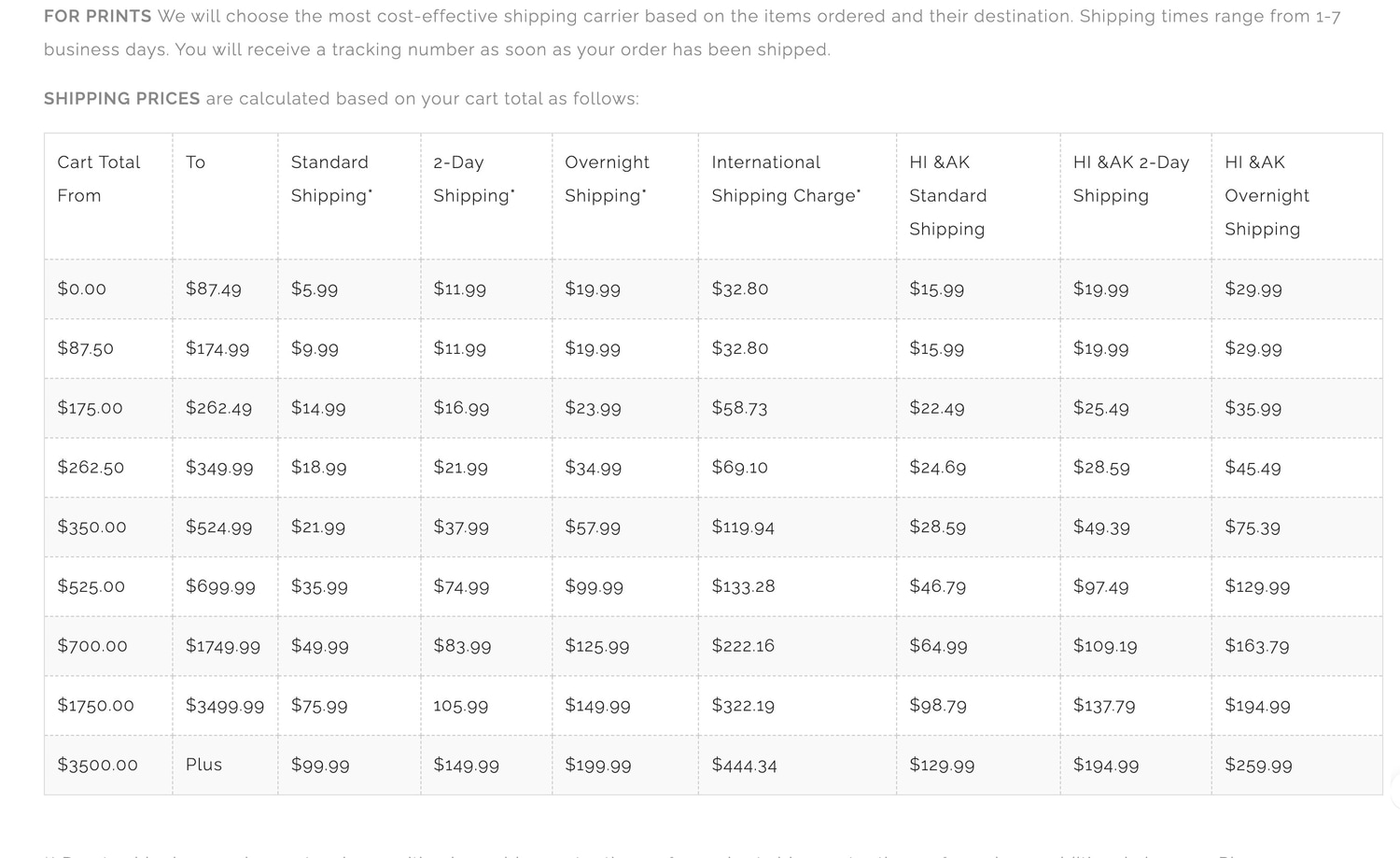Viewport: 1400px width, 858px height.
Task: Click the Plus cell in To column
Action: 203,765
